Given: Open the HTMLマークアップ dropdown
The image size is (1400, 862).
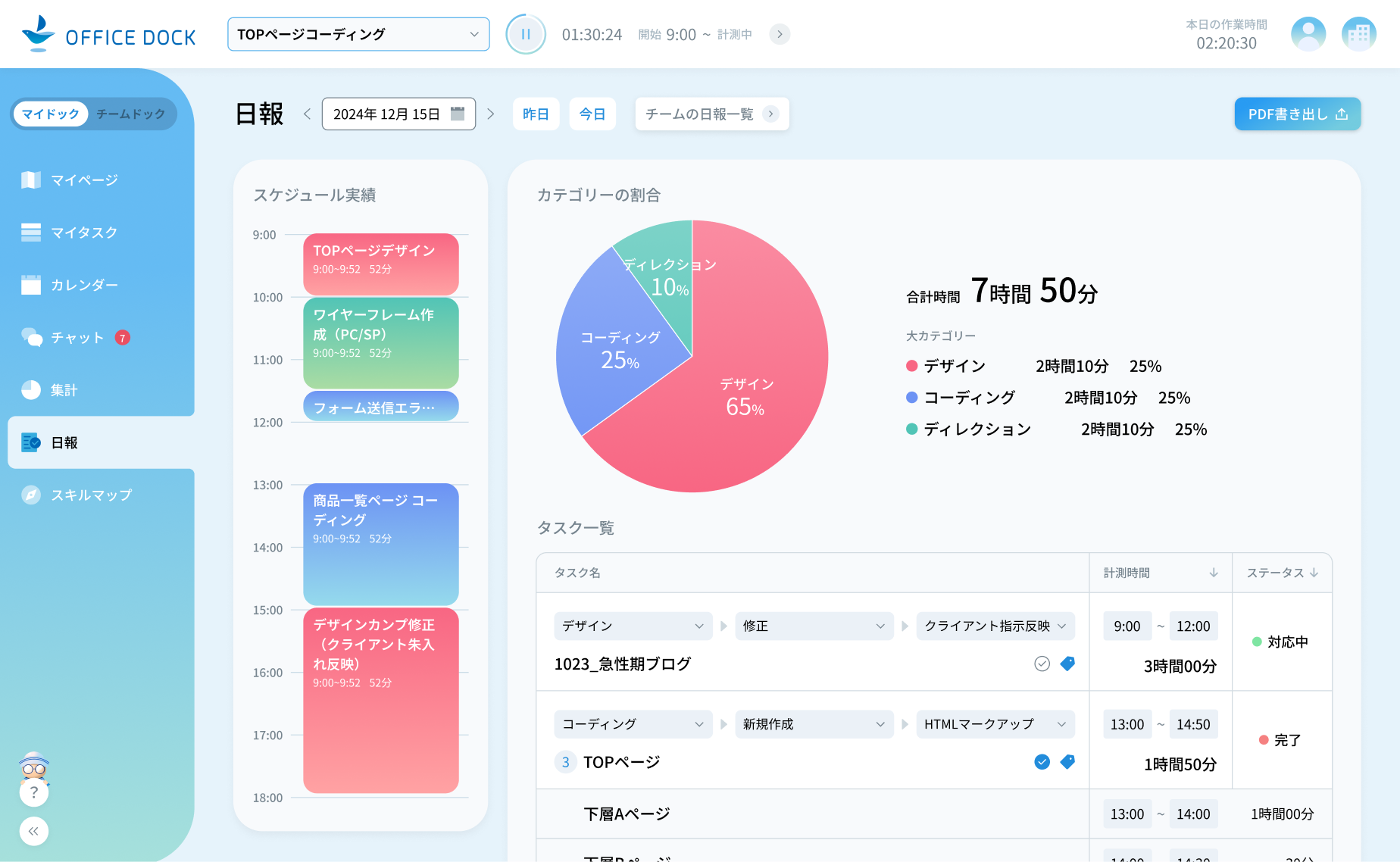Looking at the screenshot, I should (x=993, y=724).
